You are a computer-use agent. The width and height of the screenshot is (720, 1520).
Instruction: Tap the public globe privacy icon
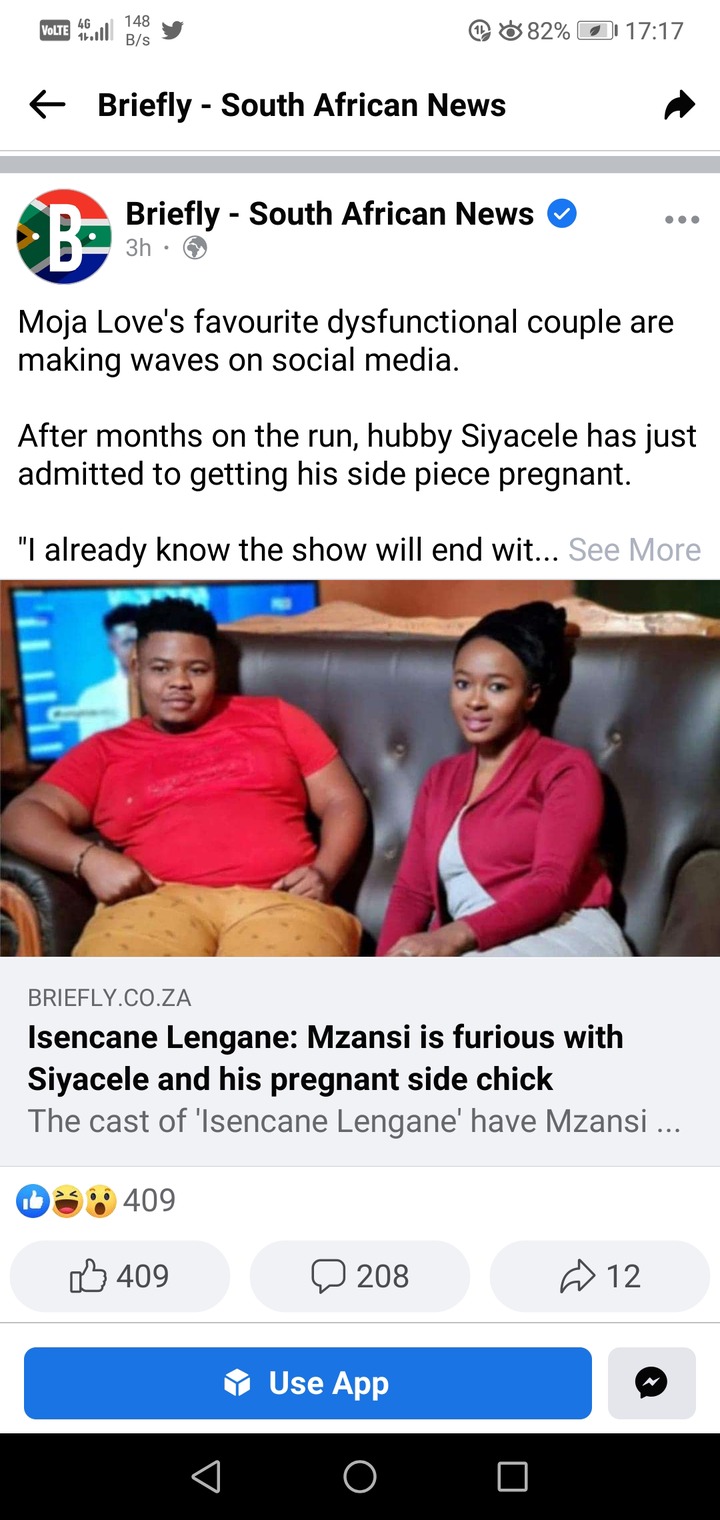pyautogui.click(x=195, y=249)
